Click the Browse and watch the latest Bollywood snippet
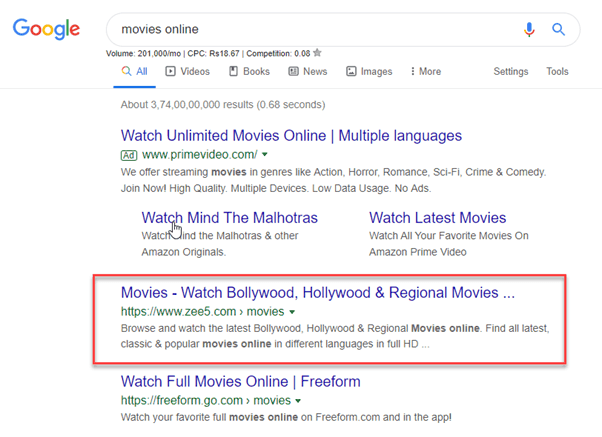Viewport: 602px width, 437px height. coord(335,336)
